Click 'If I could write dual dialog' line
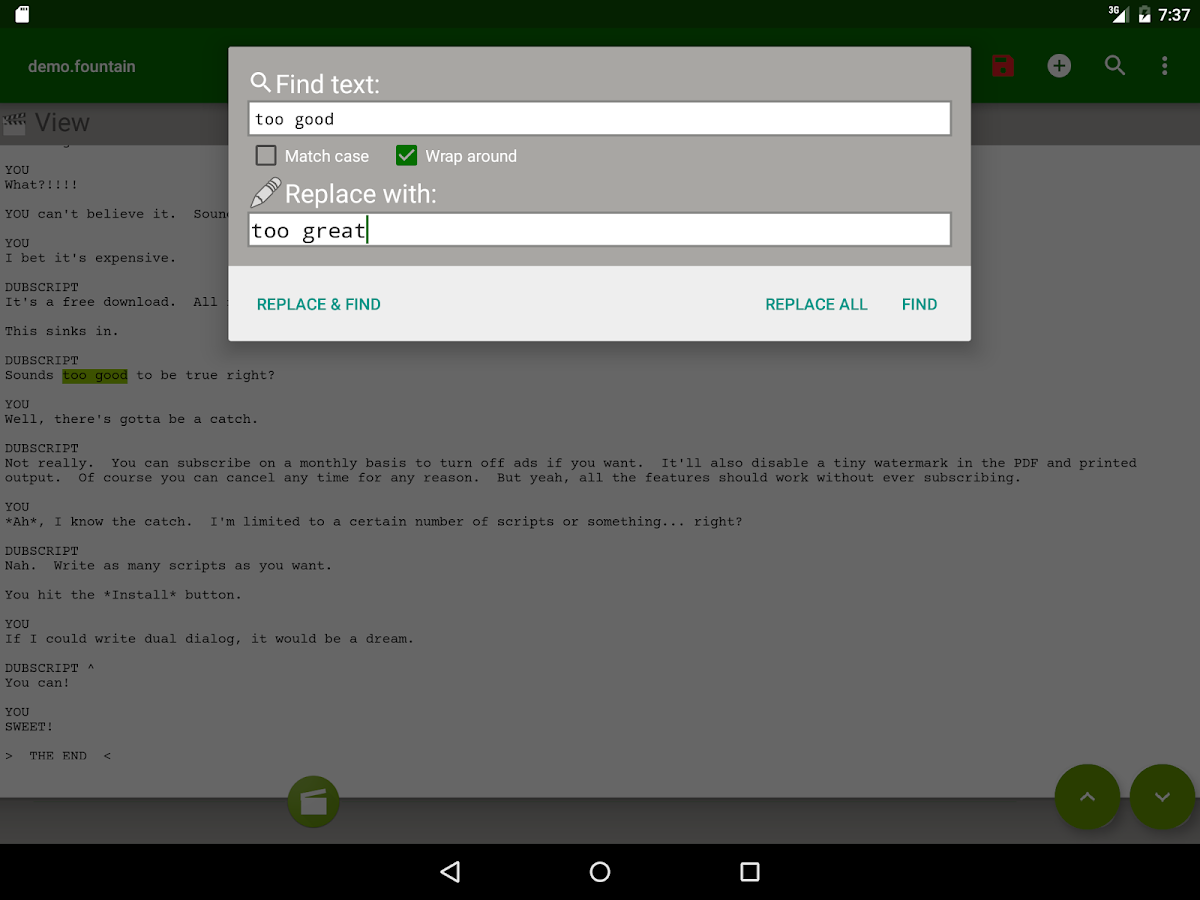Image resolution: width=1200 pixels, height=900 pixels. click(x=209, y=639)
